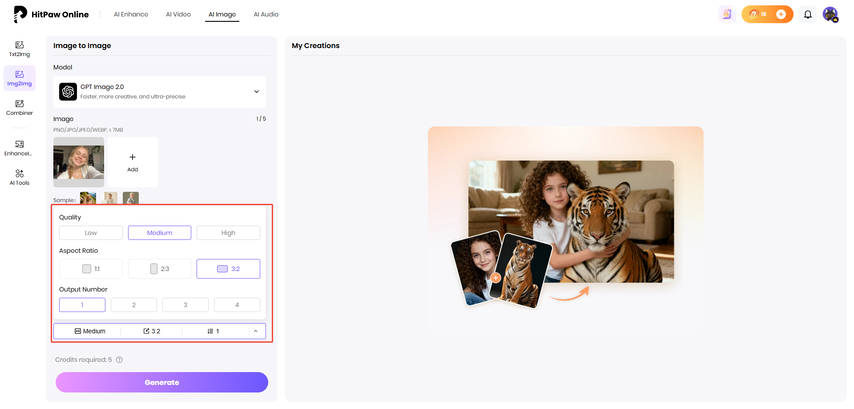
Task: Switch to the AI Audio tab
Action: [x=266, y=15]
